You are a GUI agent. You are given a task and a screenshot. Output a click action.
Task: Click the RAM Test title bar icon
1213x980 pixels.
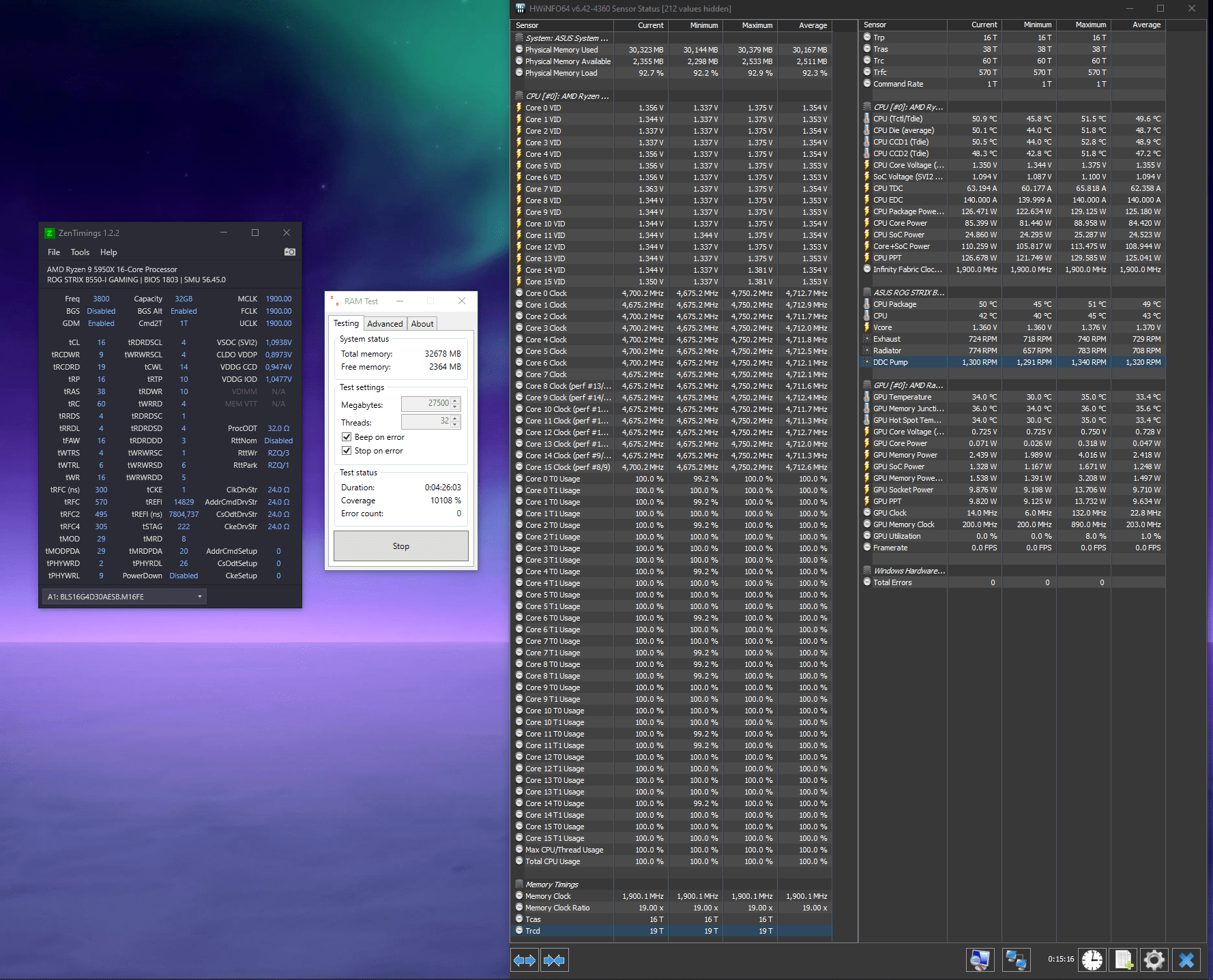coord(334,301)
